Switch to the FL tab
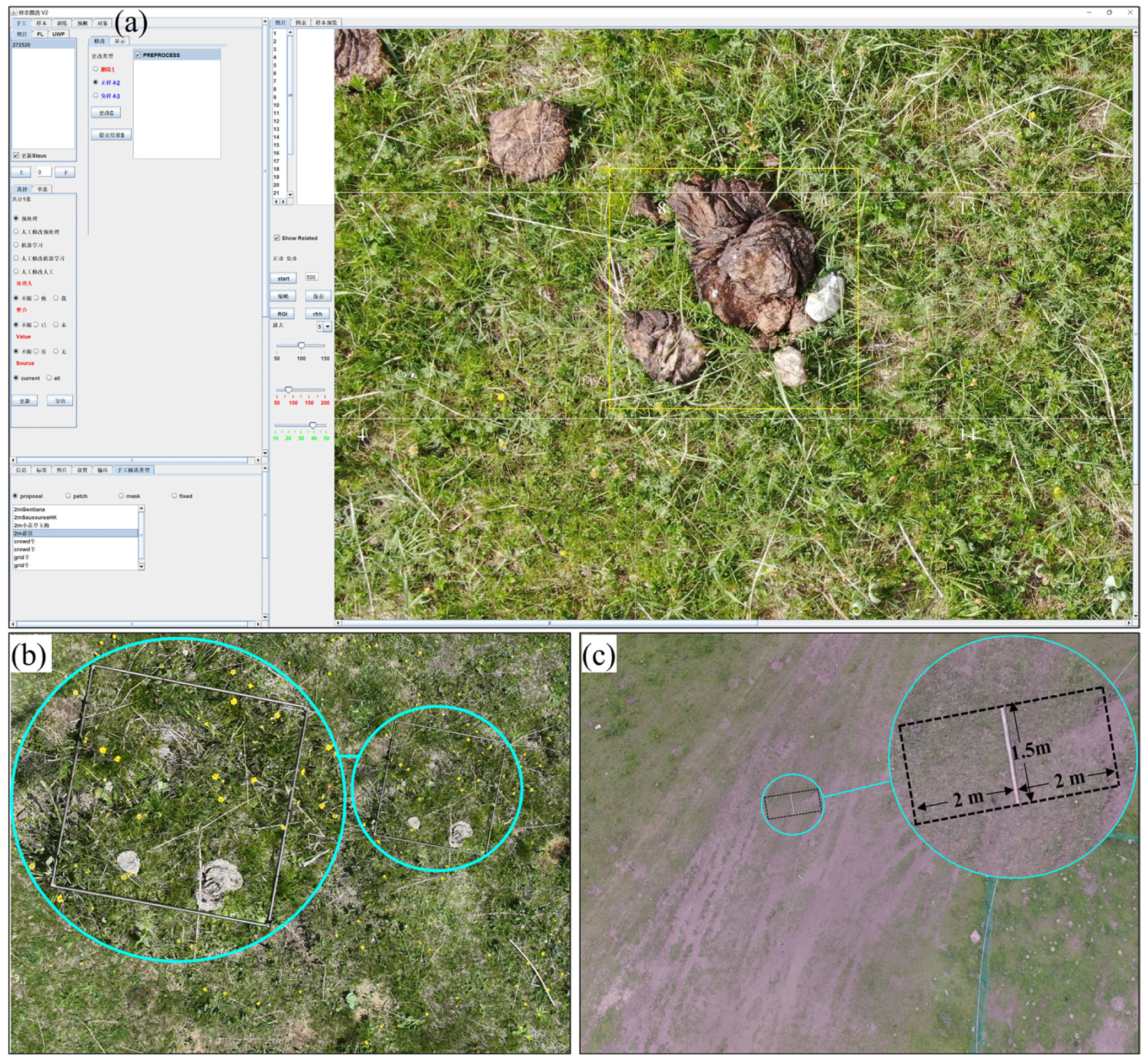The width and height of the screenshot is (1148, 1063). [40, 34]
